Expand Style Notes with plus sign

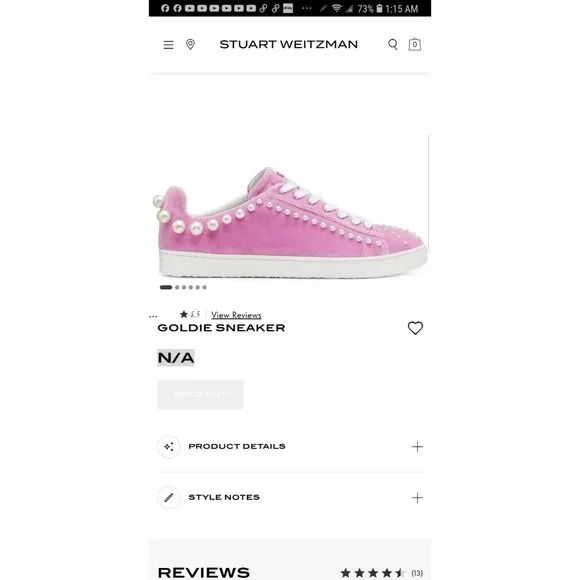pyautogui.click(x=417, y=498)
